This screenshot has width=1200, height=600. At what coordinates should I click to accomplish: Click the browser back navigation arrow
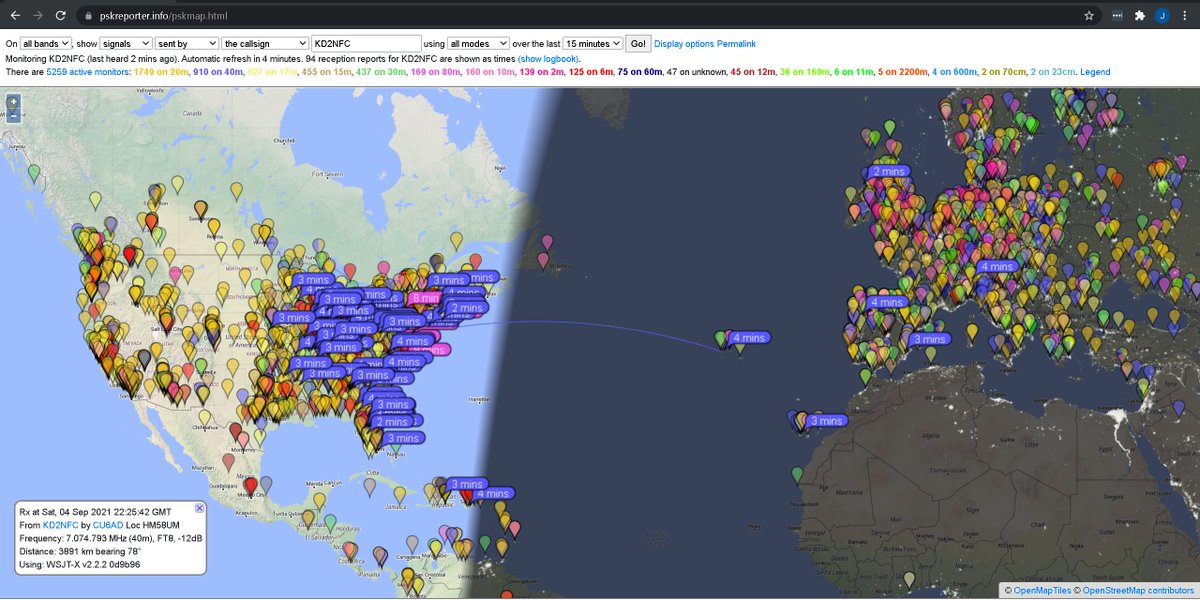16,15
